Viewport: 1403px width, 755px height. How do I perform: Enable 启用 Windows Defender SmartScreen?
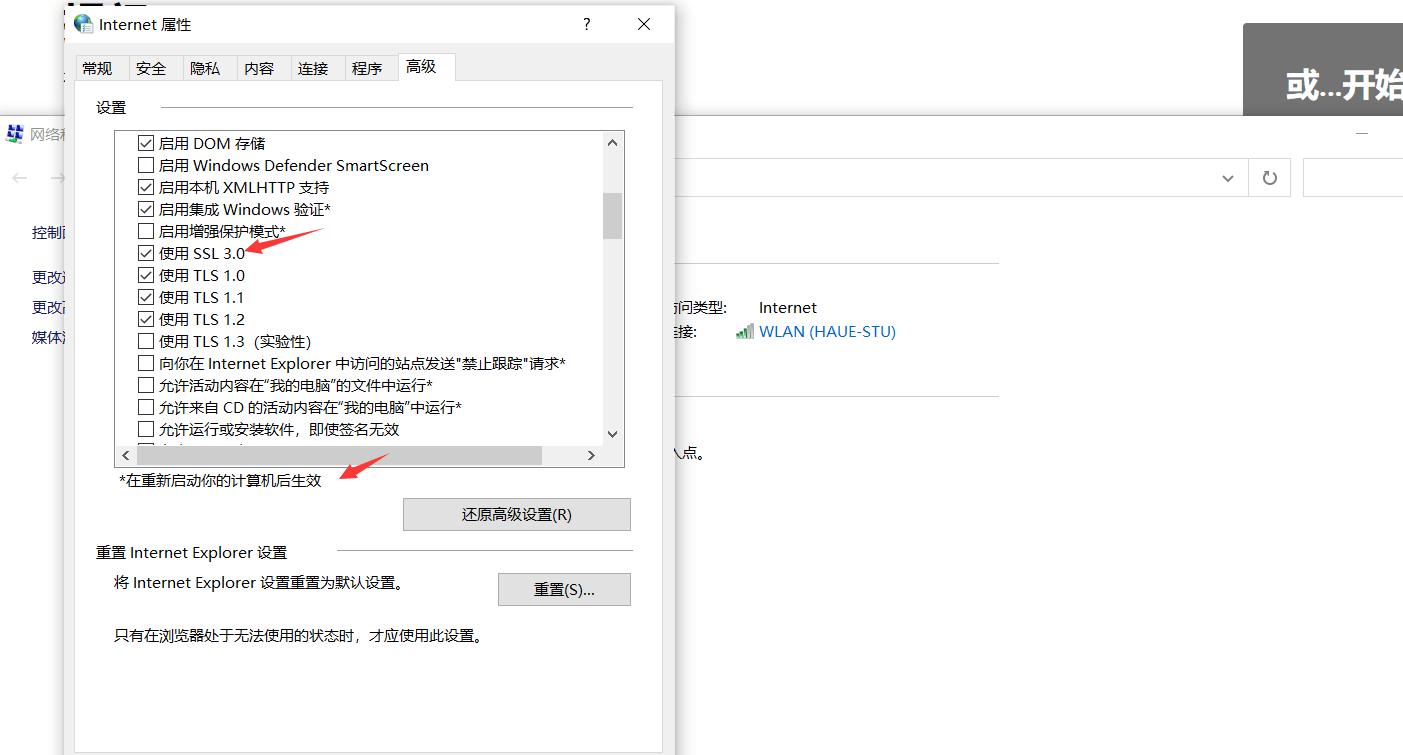146,165
